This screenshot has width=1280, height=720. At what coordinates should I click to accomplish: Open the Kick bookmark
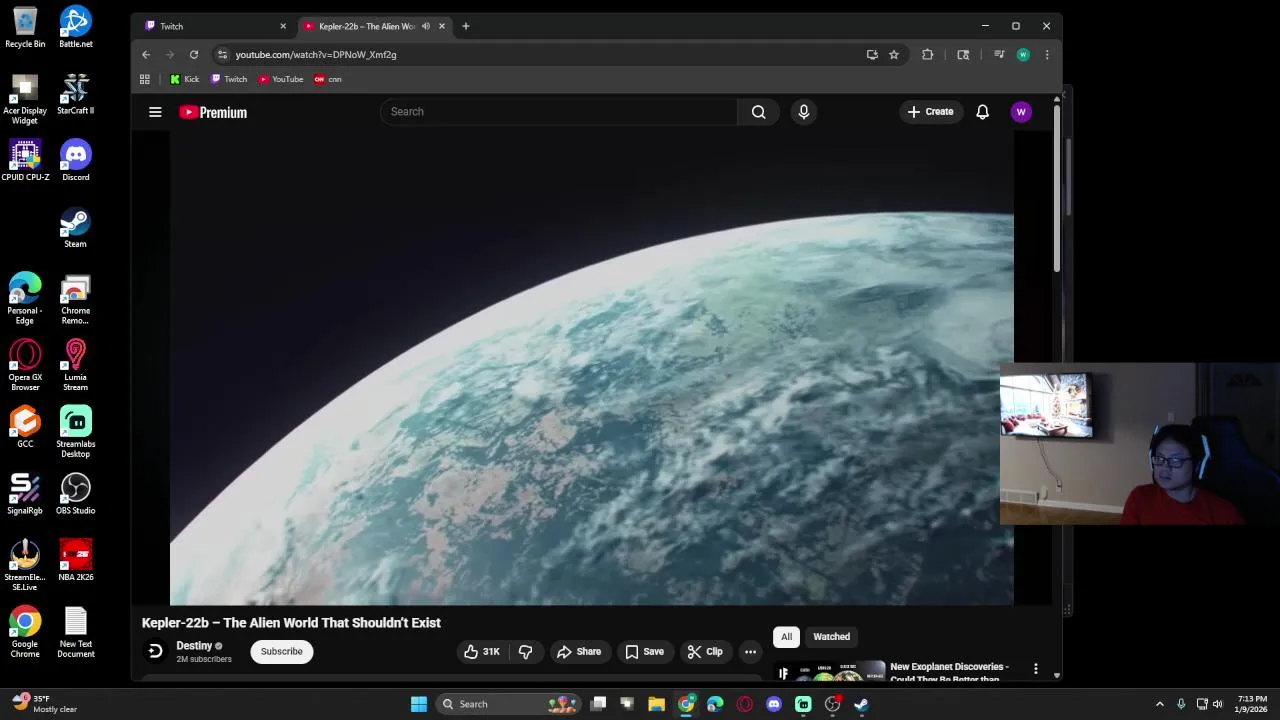(x=184, y=79)
